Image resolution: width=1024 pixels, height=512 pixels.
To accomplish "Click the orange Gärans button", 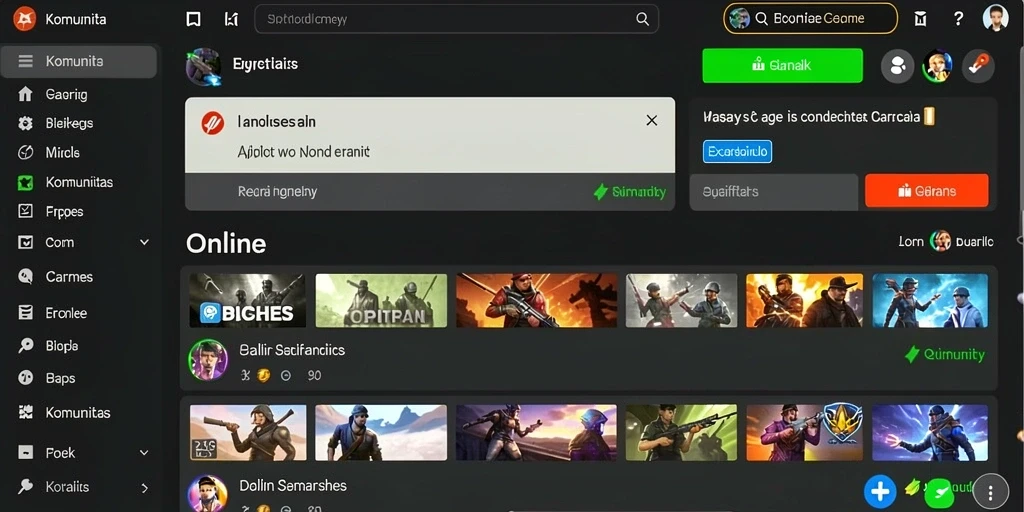I will click(927, 191).
